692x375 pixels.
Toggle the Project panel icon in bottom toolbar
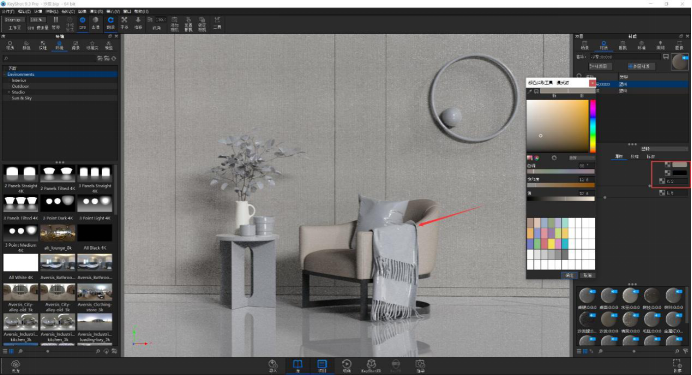click(x=322, y=366)
